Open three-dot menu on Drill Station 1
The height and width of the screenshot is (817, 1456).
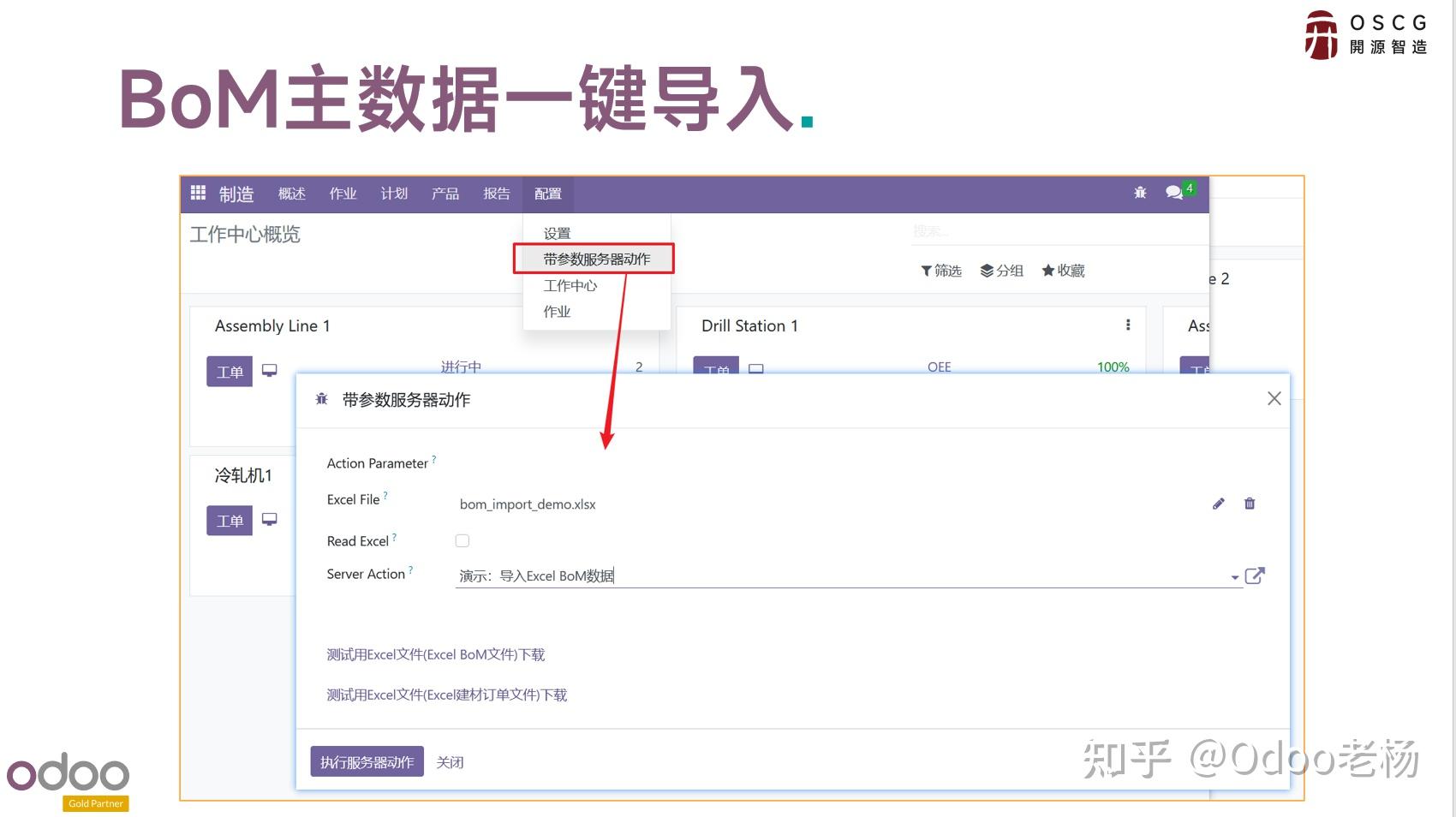click(1128, 325)
